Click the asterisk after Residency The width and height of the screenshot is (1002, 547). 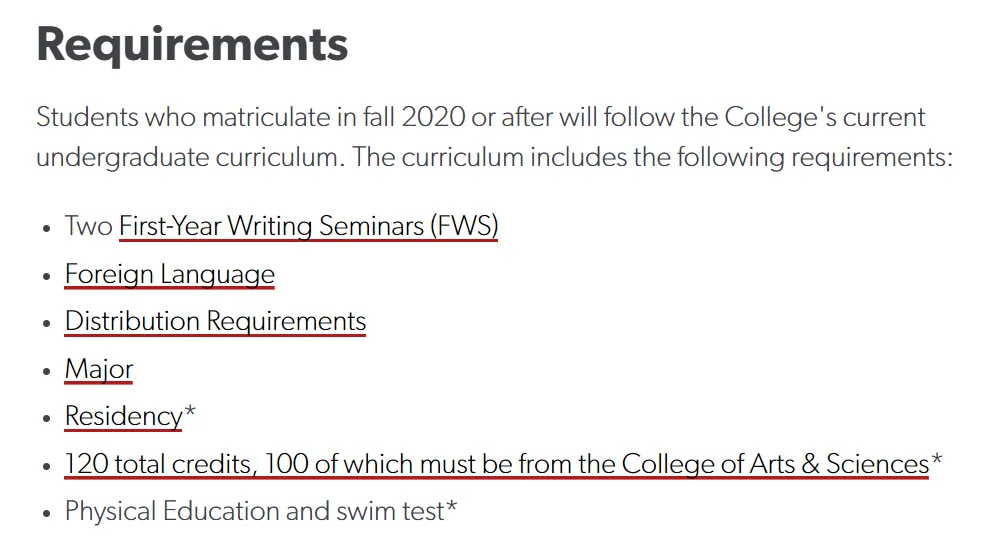pos(190,411)
